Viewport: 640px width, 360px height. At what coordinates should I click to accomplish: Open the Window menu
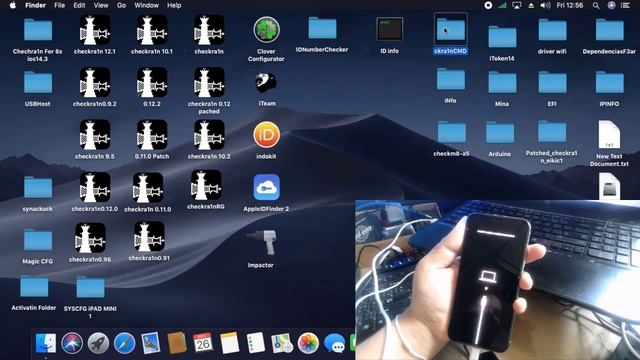click(x=147, y=5)
